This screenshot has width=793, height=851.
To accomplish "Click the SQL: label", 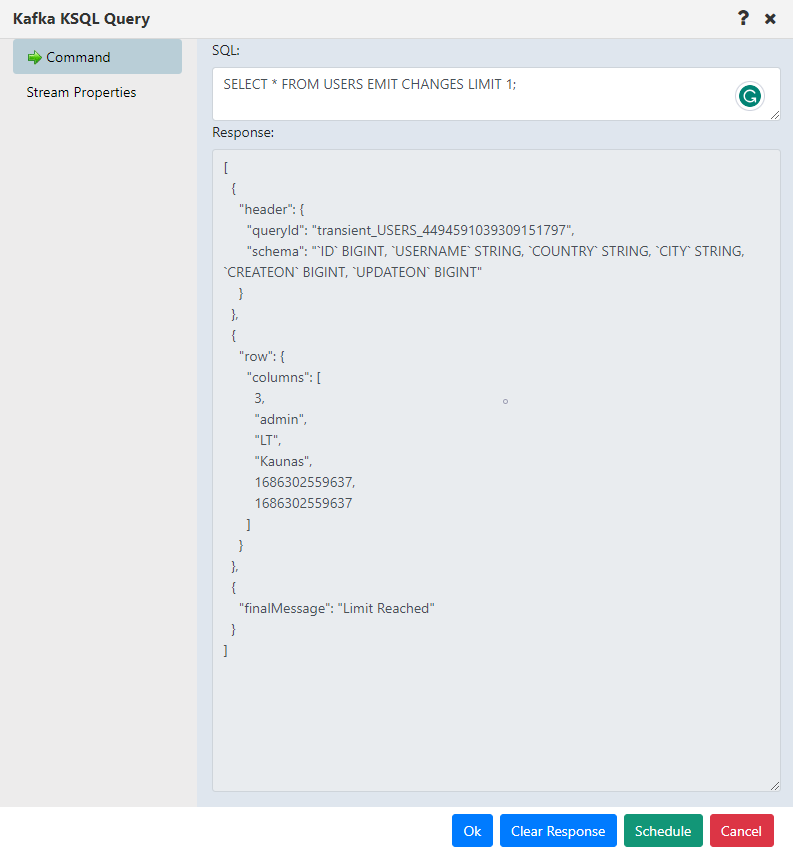I will click(226, 50).
